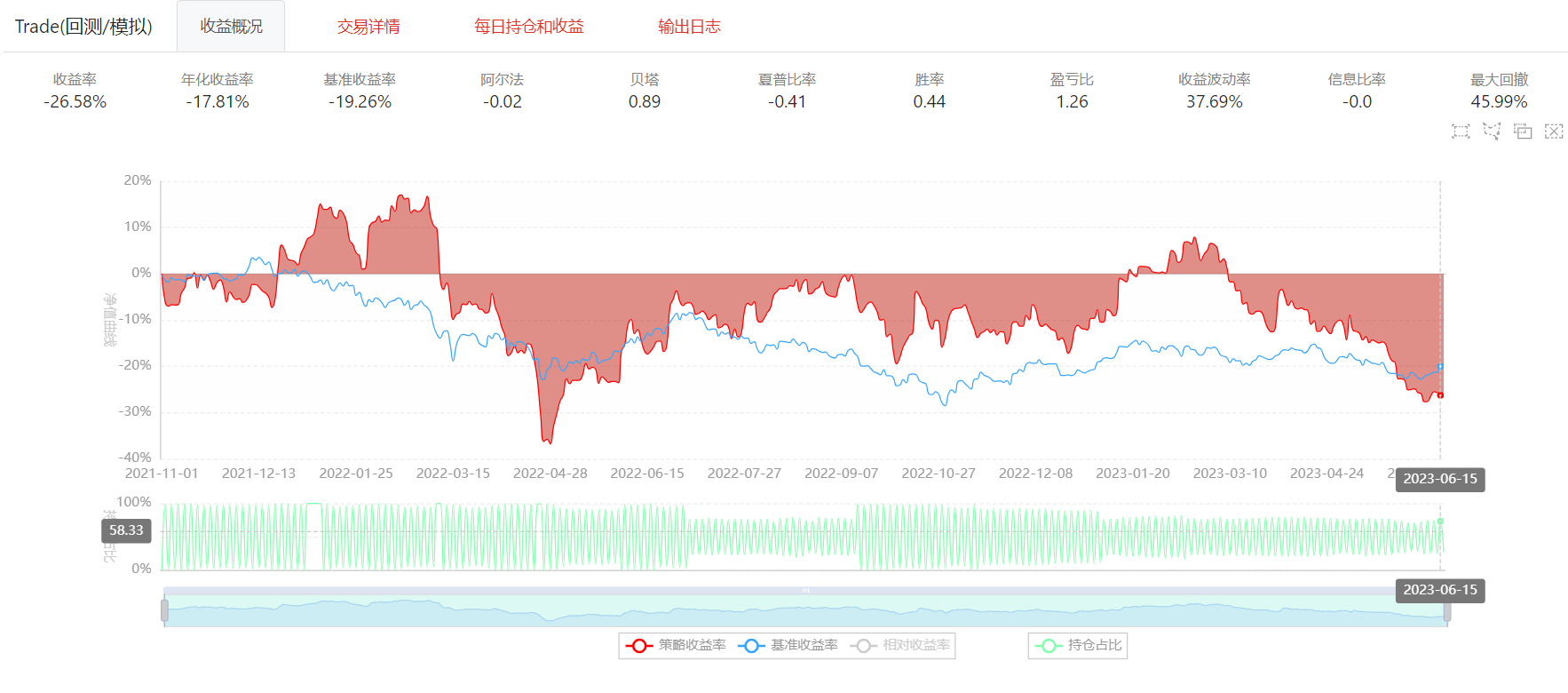Click the -40% y-axis label
This screenshot has height=693, width=1568.
click(135, 458)
